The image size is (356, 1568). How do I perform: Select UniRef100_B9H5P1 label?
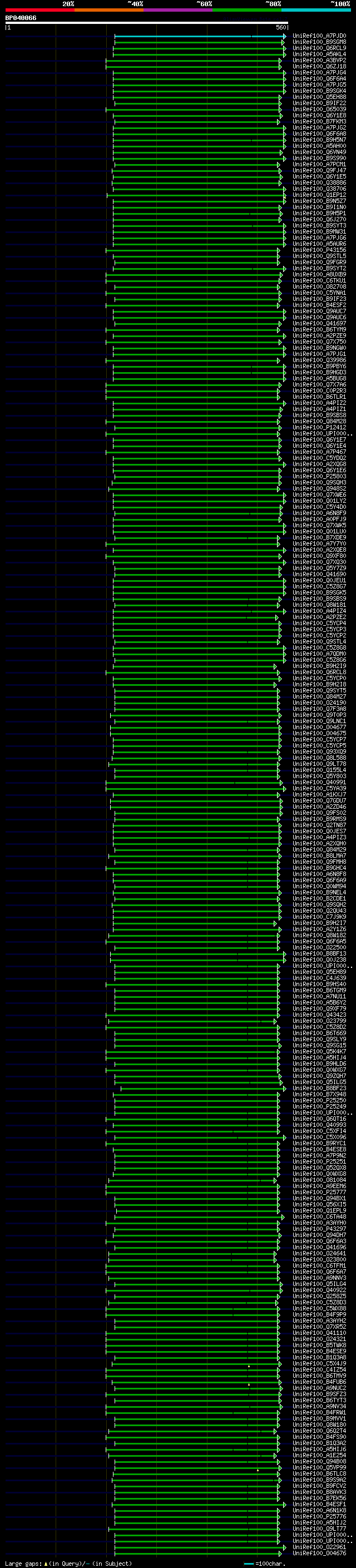coord(319,213)
